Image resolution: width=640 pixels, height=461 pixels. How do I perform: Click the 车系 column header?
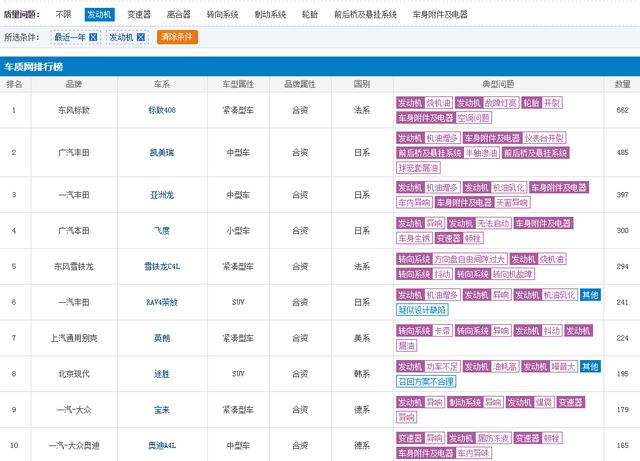click(x=162, y=85)
